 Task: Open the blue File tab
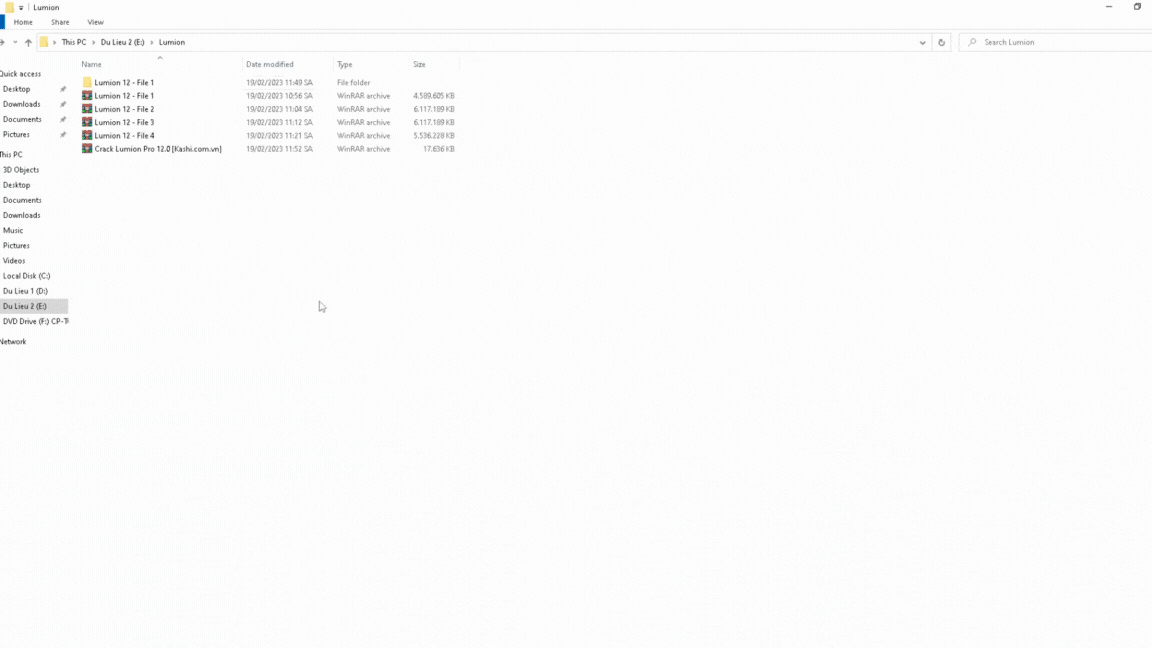click(x=2, y=22)
